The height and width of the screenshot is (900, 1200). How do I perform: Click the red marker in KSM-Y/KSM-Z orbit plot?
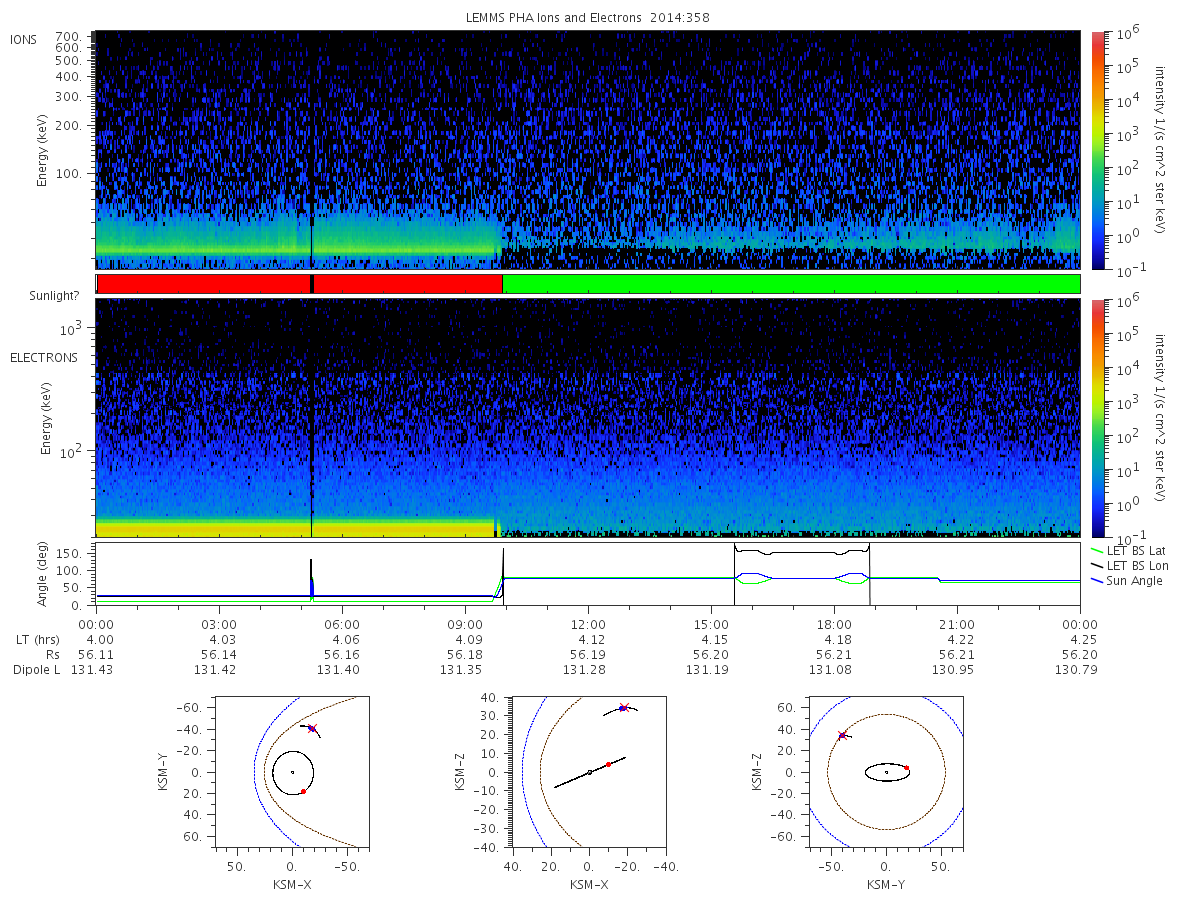click(906, 768)
